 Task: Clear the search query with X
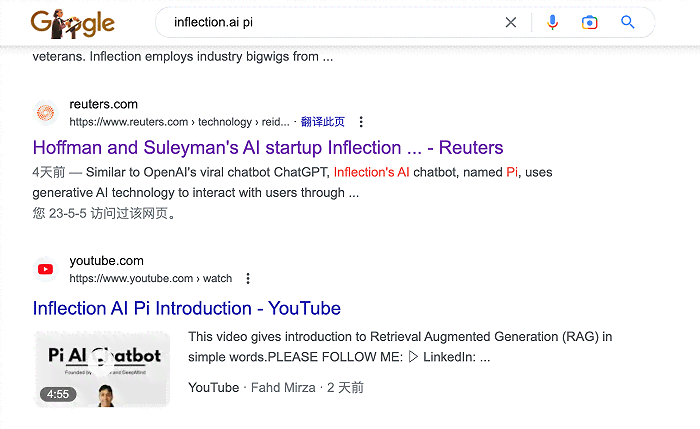(511, 22)
